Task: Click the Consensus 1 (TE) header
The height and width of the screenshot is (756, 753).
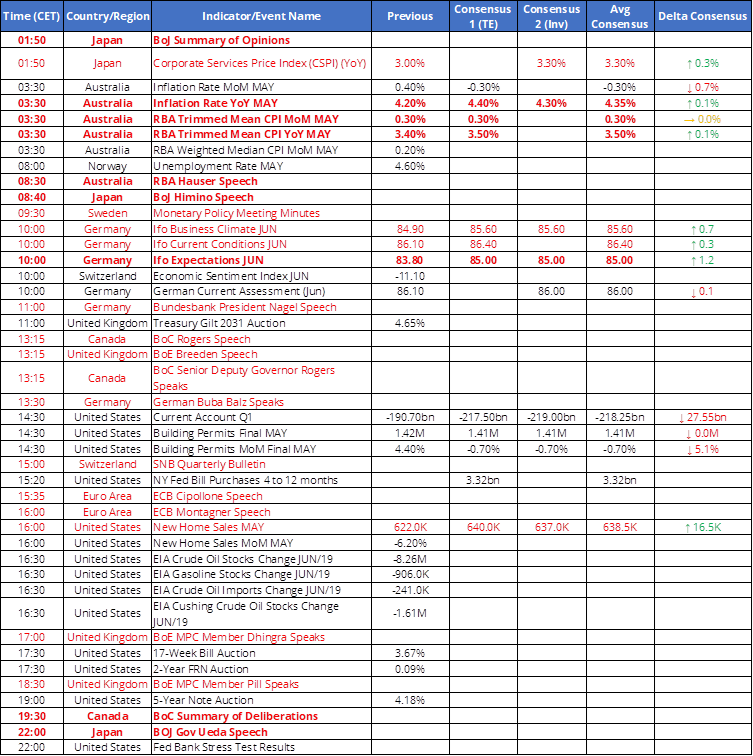Action: coord(483,16)
